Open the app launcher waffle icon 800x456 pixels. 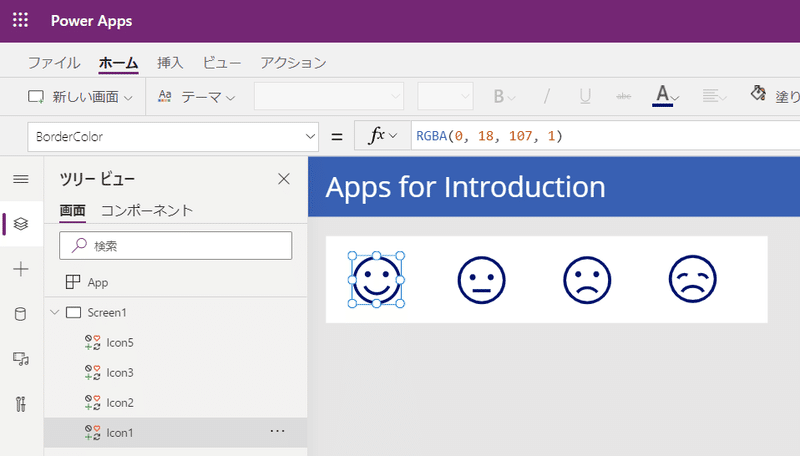pos(20,20)
